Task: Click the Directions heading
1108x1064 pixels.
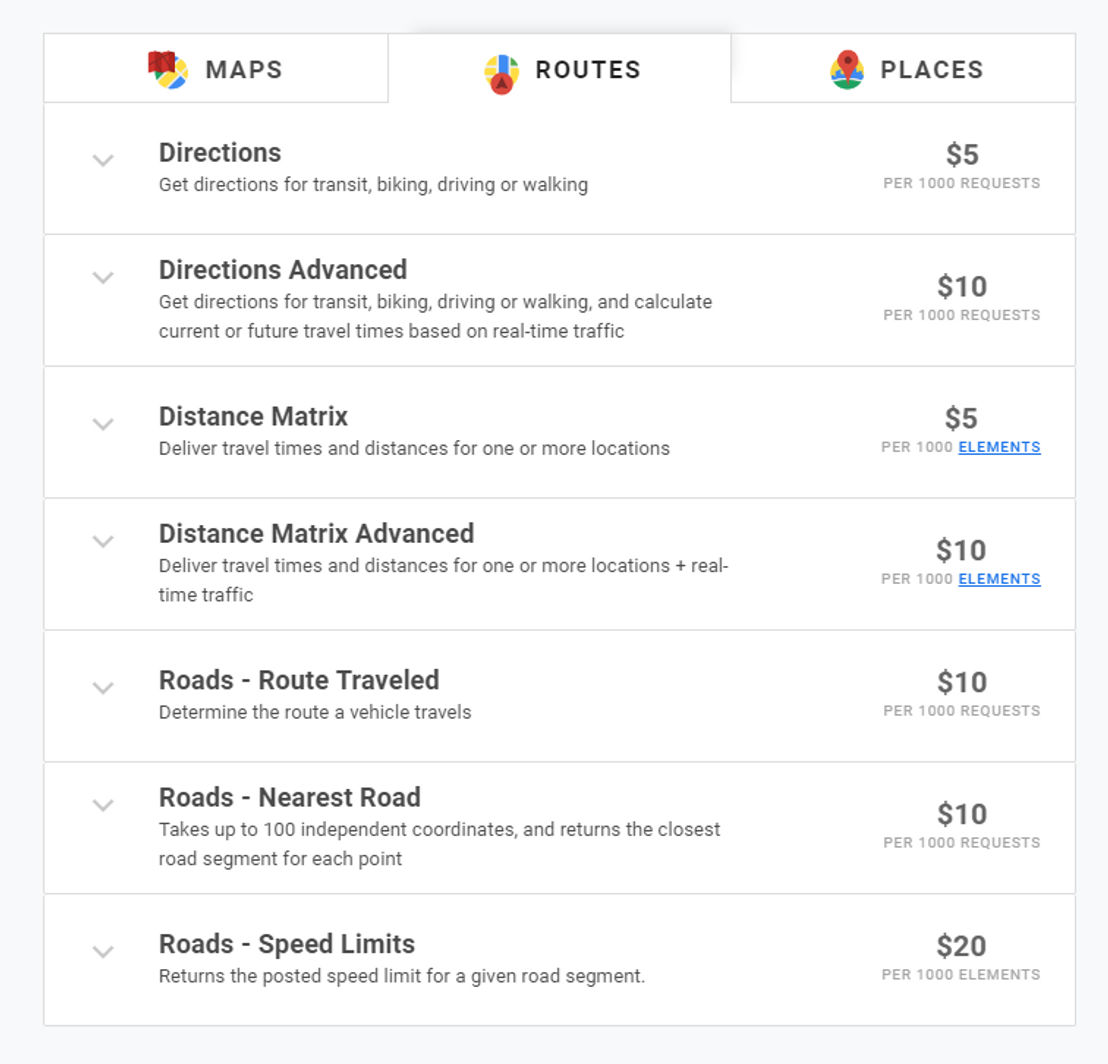Action: 220,153
